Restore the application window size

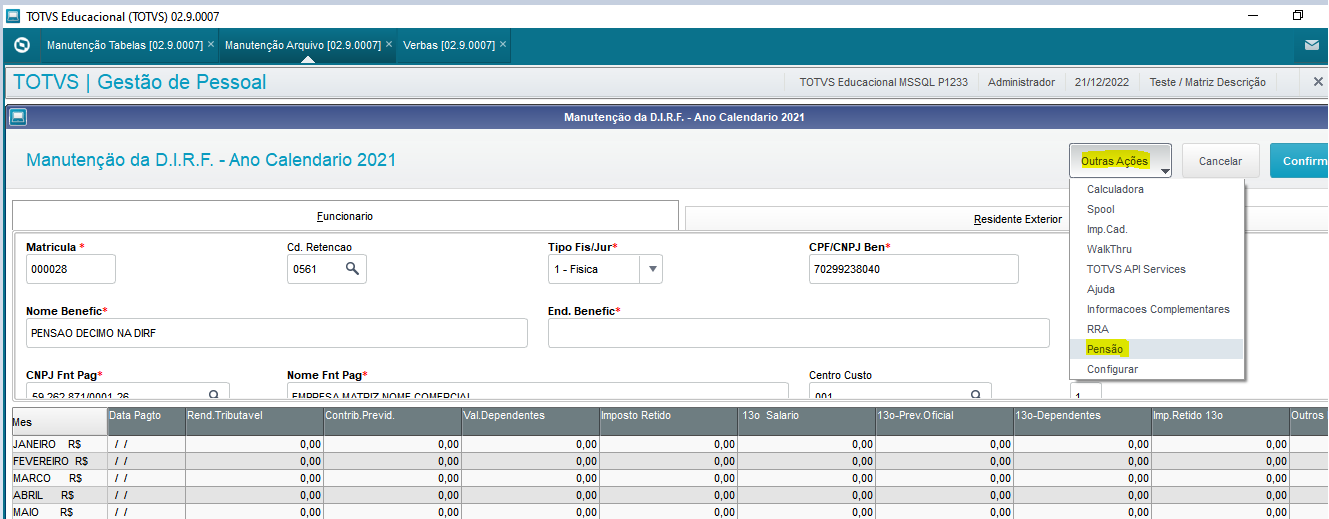1298,15
